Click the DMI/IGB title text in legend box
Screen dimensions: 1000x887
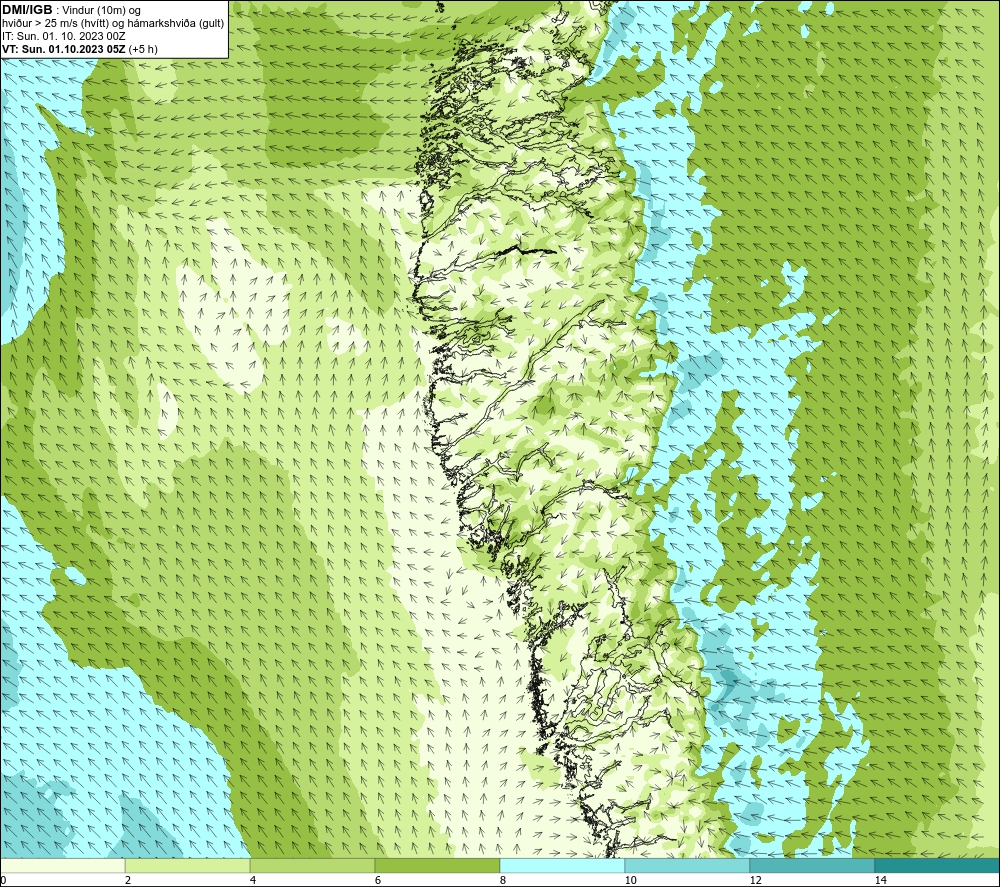(x=27, y=10)
